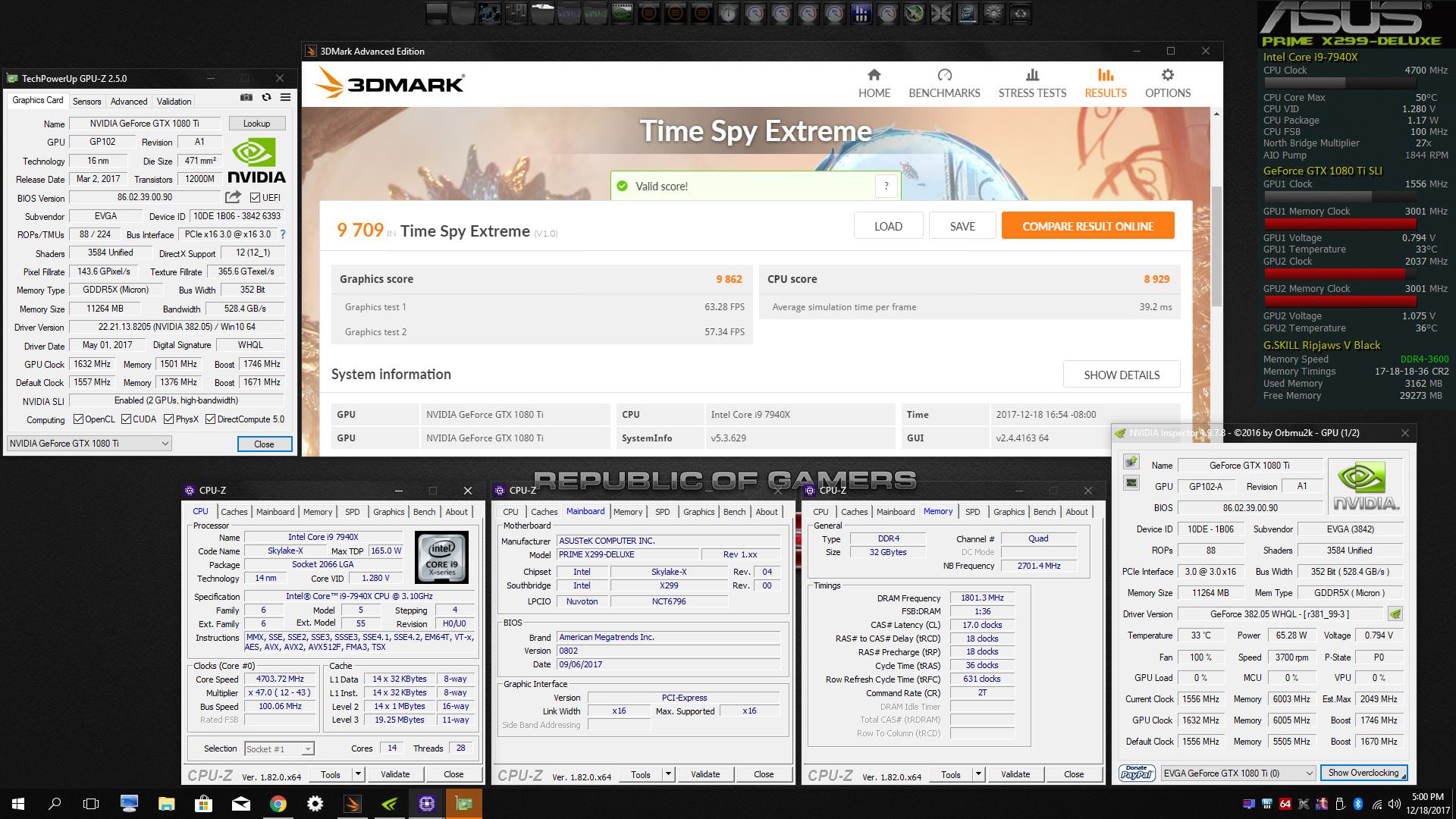Click the taskbar clock showing 5:00 PM
This screenshot has width=1456, height=819.
(1428, 804)
